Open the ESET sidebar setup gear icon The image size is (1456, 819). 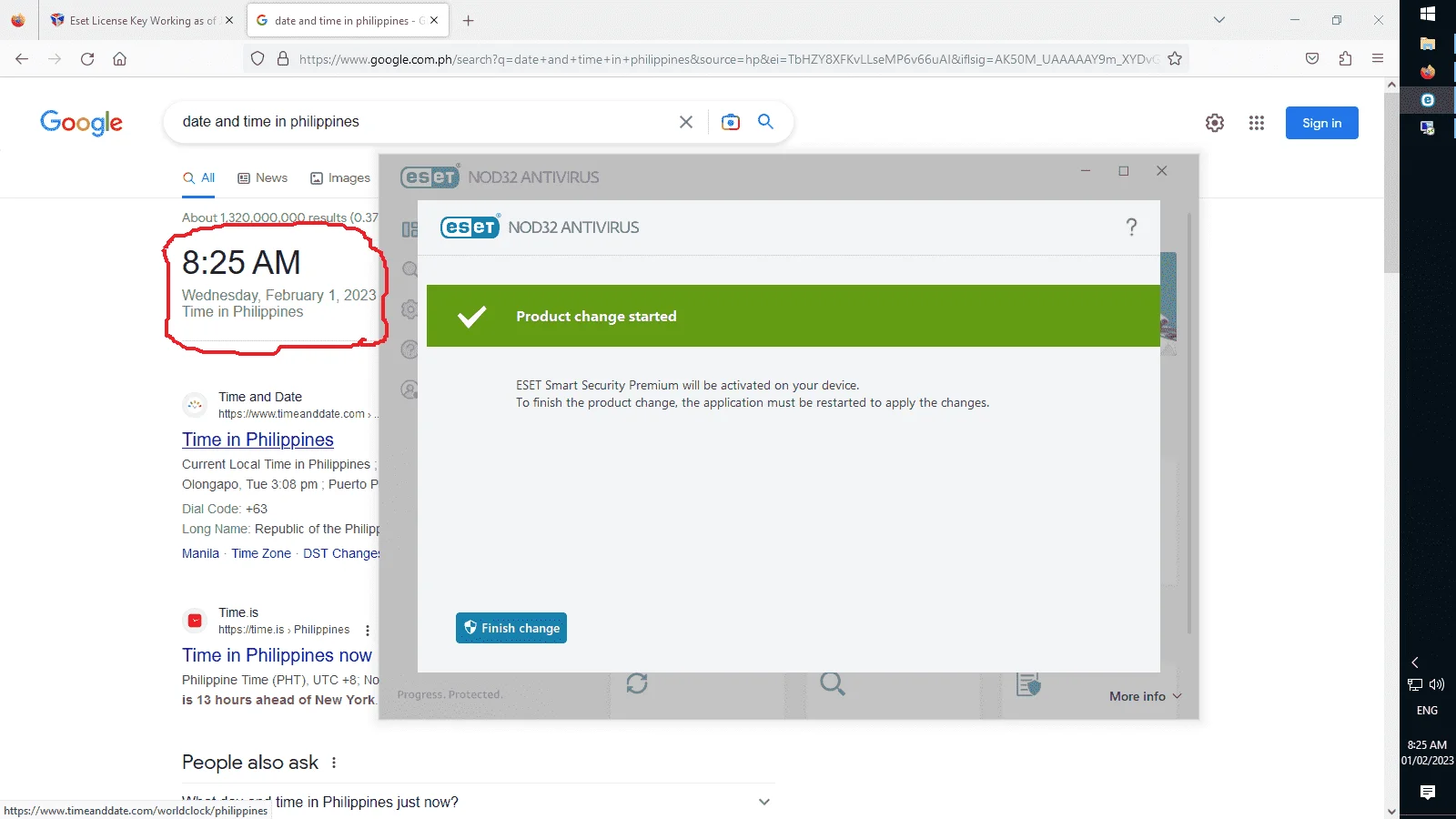pyautogui.click(x=410, y=309)
